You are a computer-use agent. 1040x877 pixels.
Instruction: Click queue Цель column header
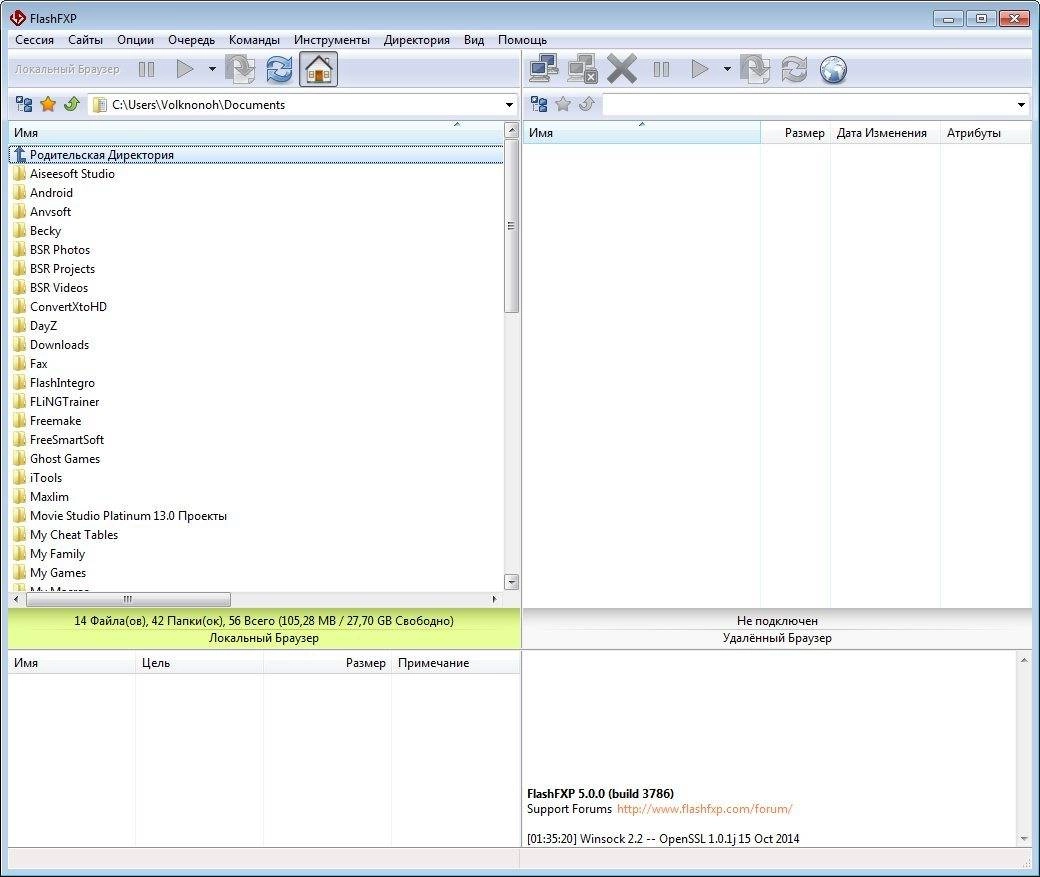pyautogui.click(x=199, y=663)
